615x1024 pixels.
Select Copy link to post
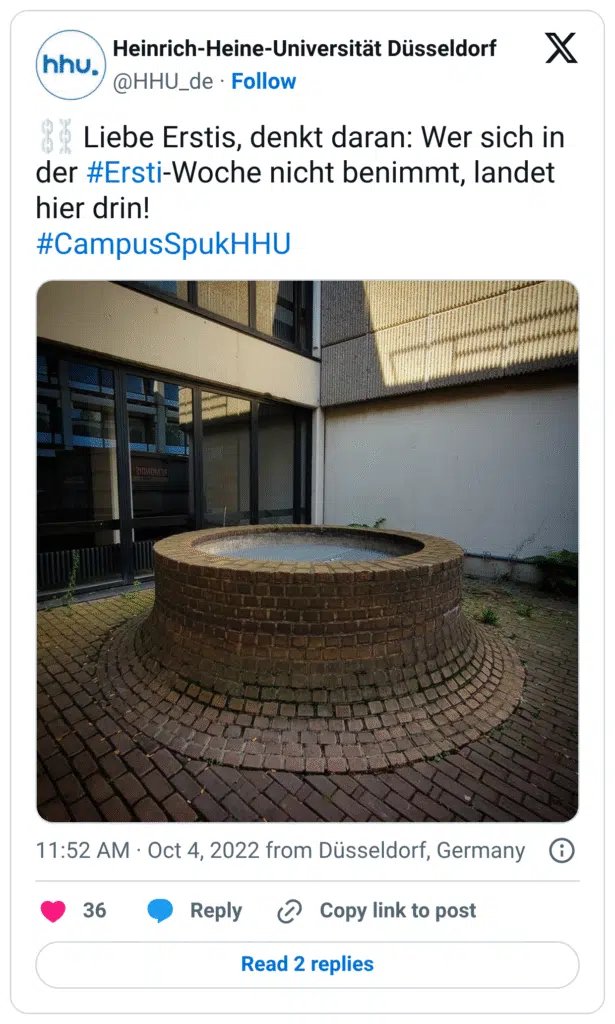pyautogui.click(x=398, y=911)
